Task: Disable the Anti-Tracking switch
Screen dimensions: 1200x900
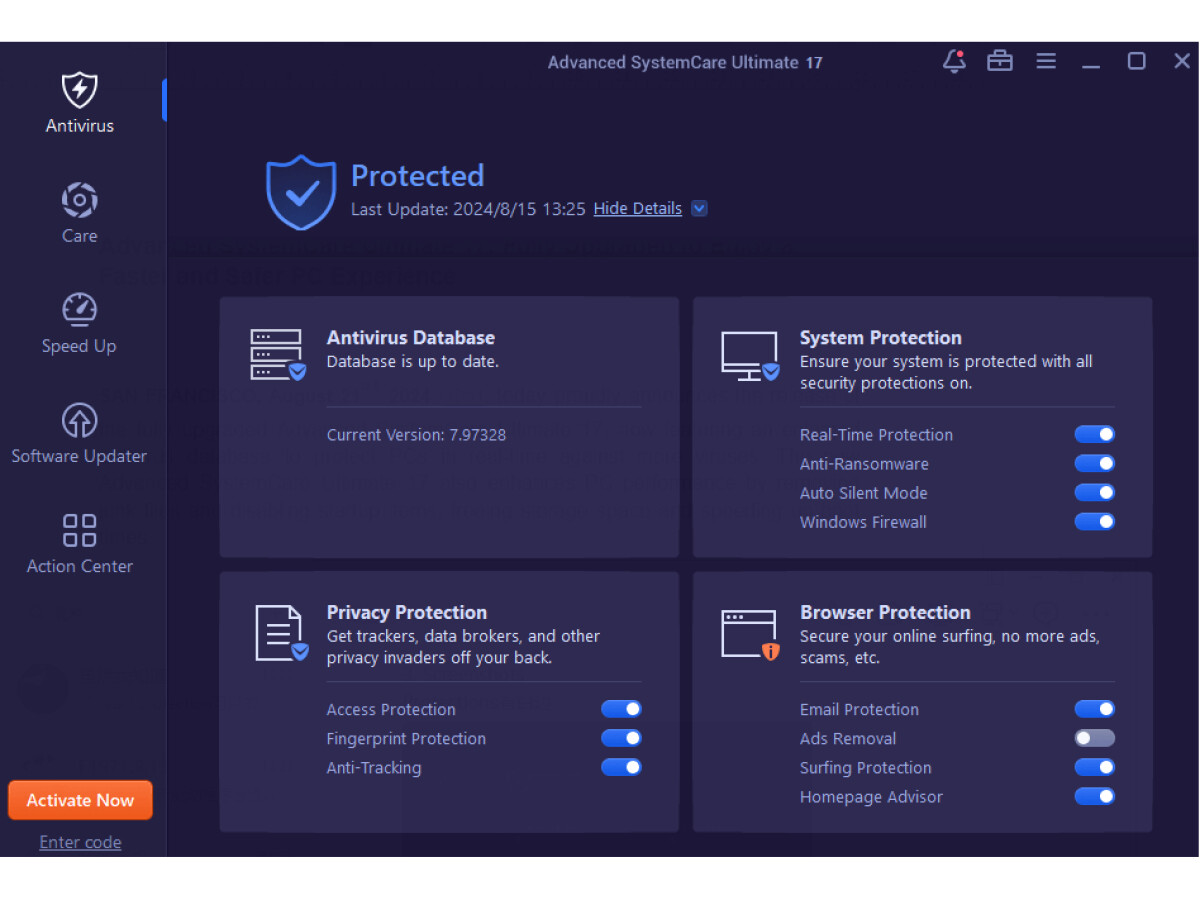Action: pos(620,767)
